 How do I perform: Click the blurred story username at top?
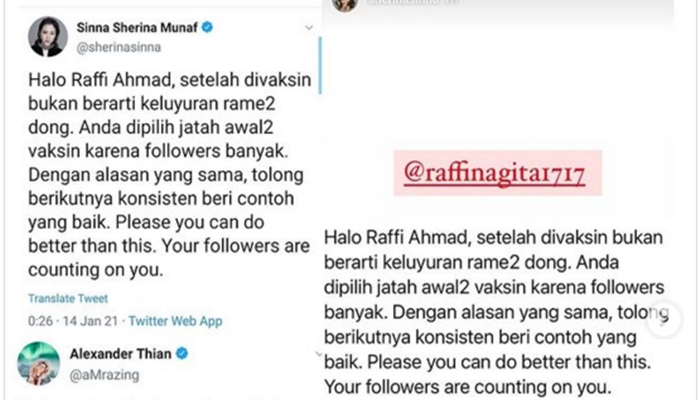[x=412, y=3]
